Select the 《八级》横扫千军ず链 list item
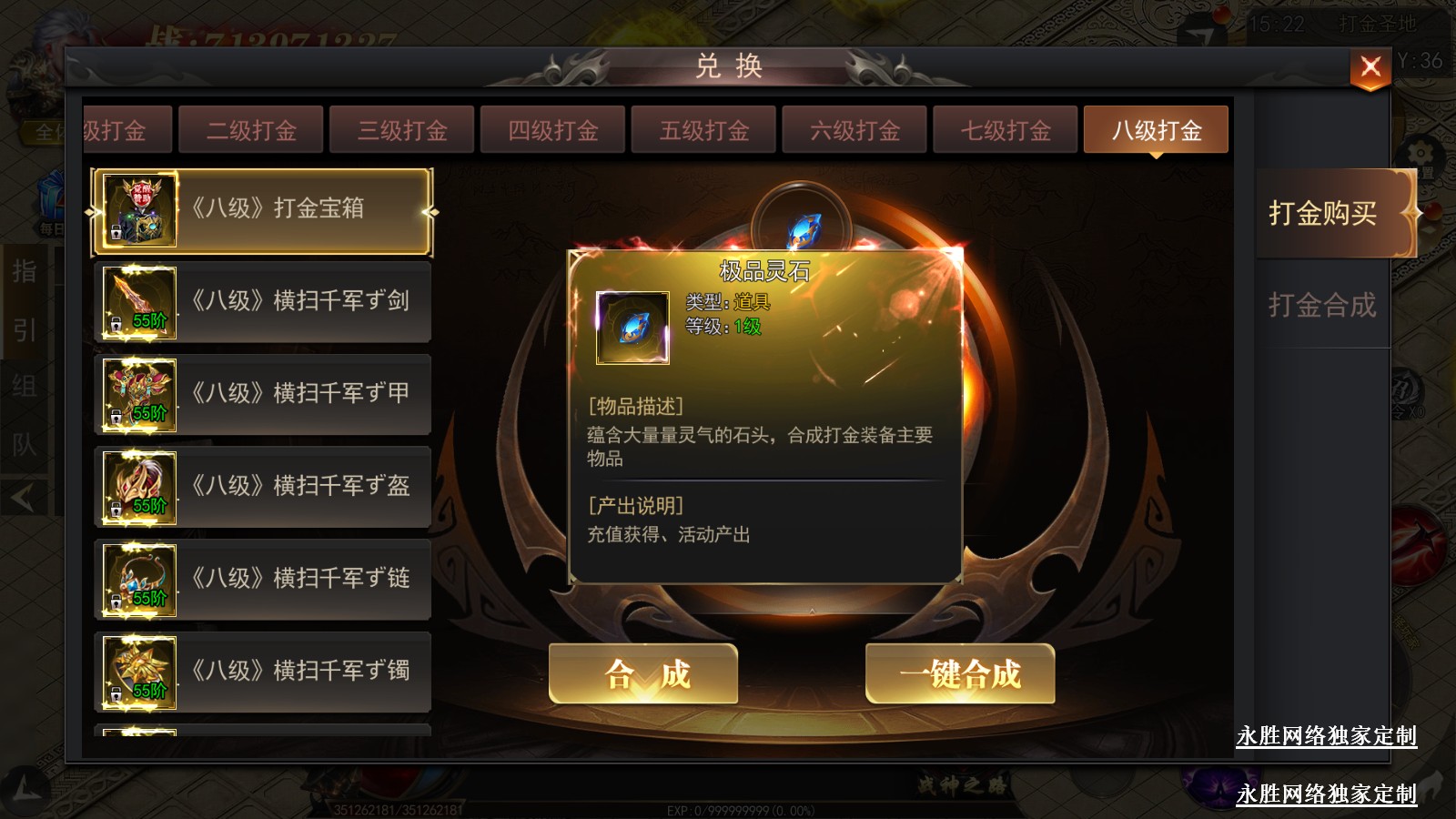 point(262,580)
